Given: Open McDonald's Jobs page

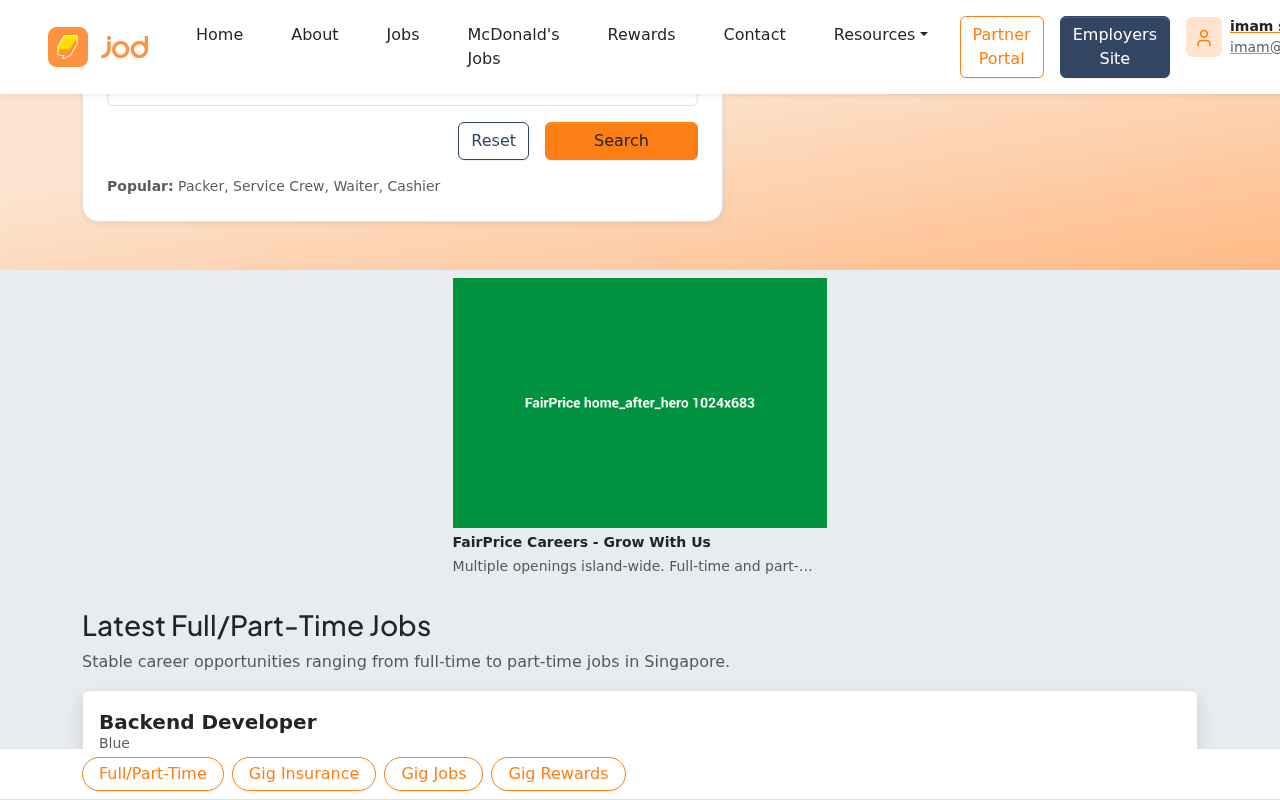Looking at the screenshot, I should [x=513, y=47].
